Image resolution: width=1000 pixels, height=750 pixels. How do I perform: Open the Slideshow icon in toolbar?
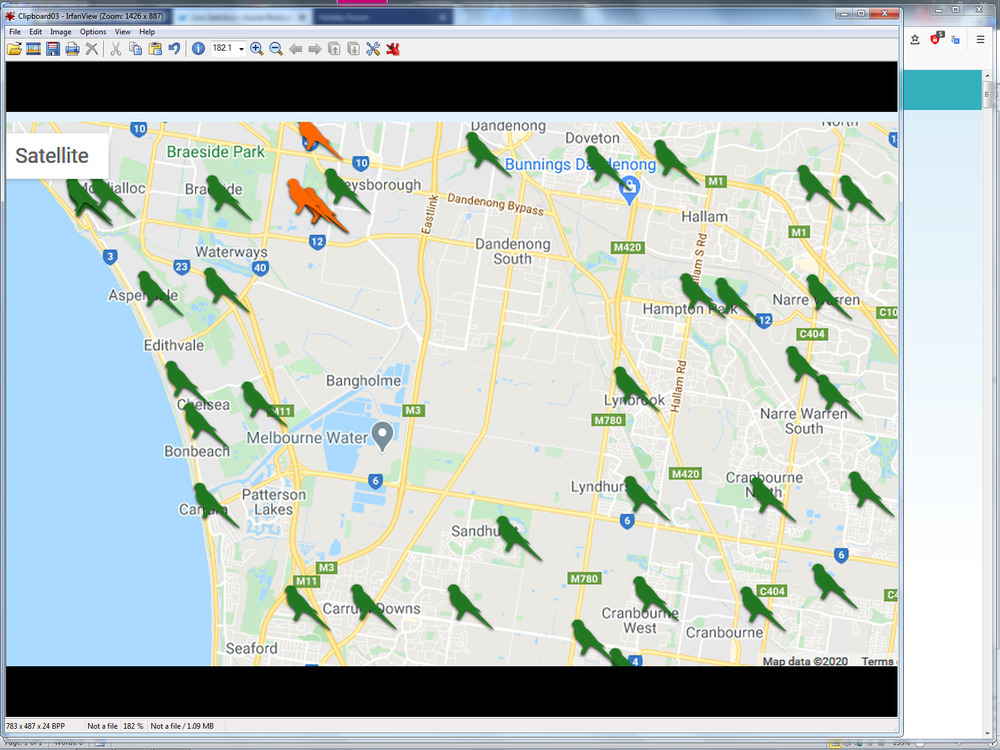tap(33, 49)
